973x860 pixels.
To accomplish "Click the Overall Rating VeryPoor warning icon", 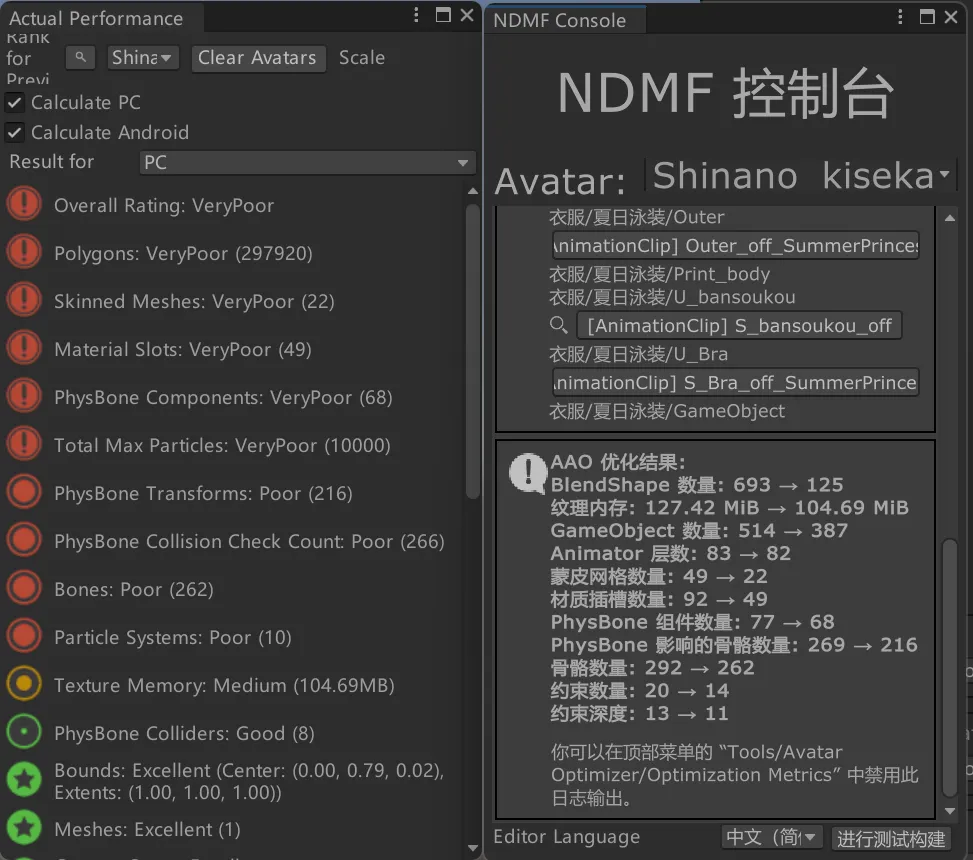I will tap(24, 204).
